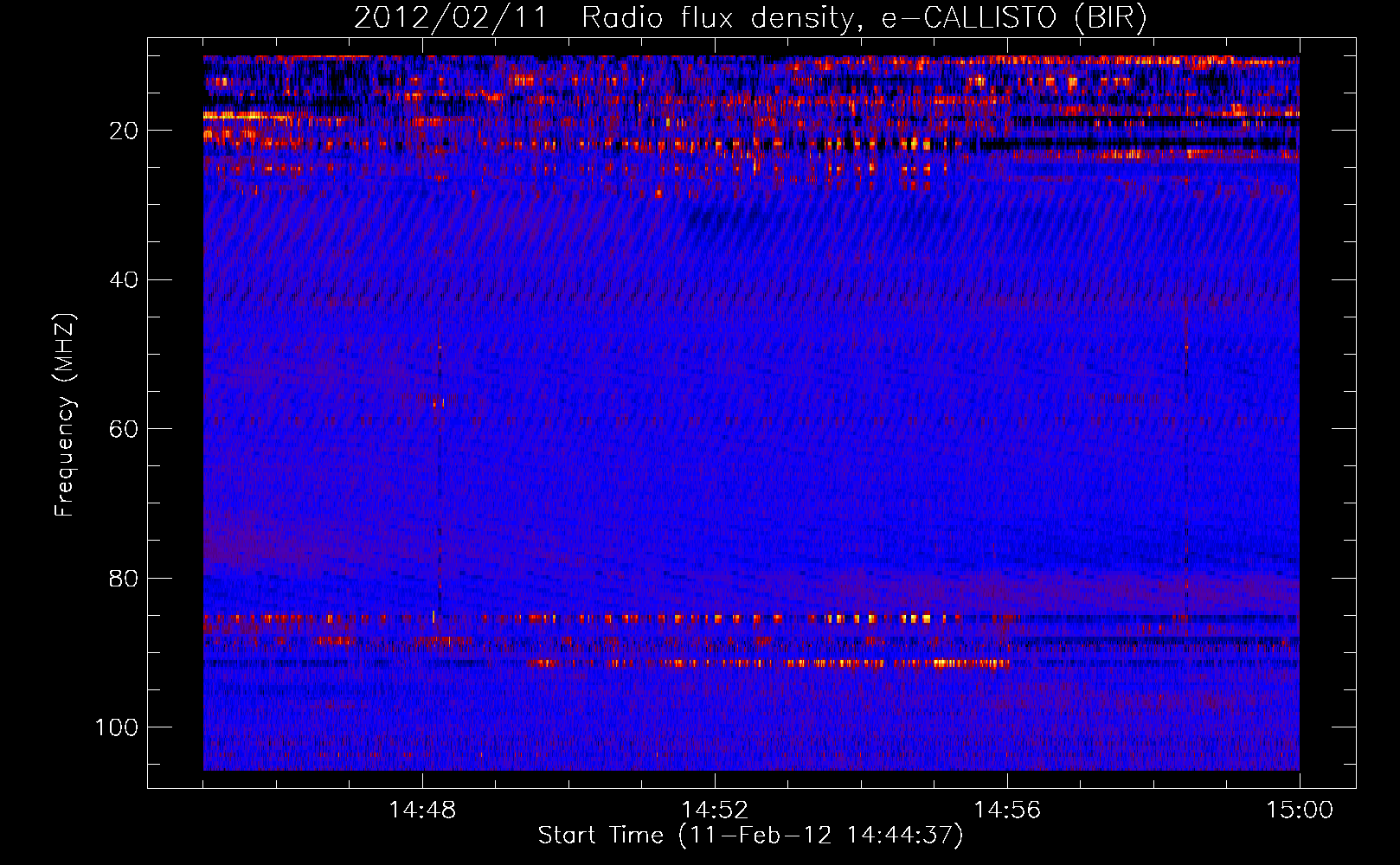The image size is (1400, 865).
Task: Click the 40 MHz frequency tick label
Action: (x=124, y=280)
